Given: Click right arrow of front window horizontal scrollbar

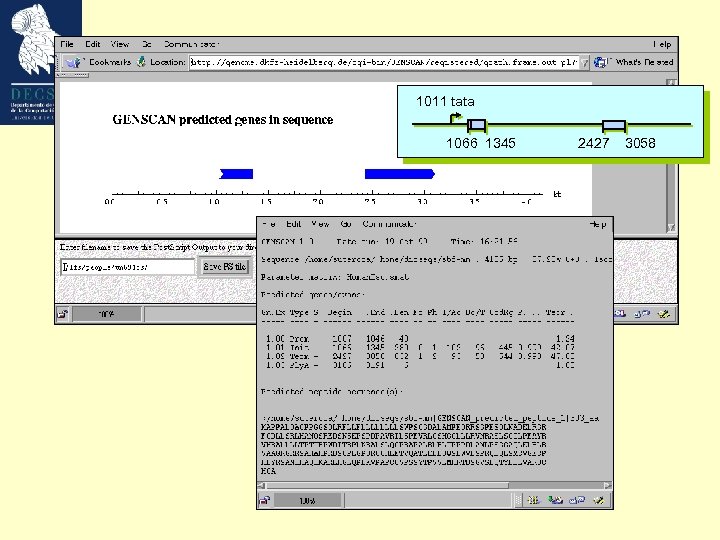Looking at the screenshot, I should [x=608, y=485].
